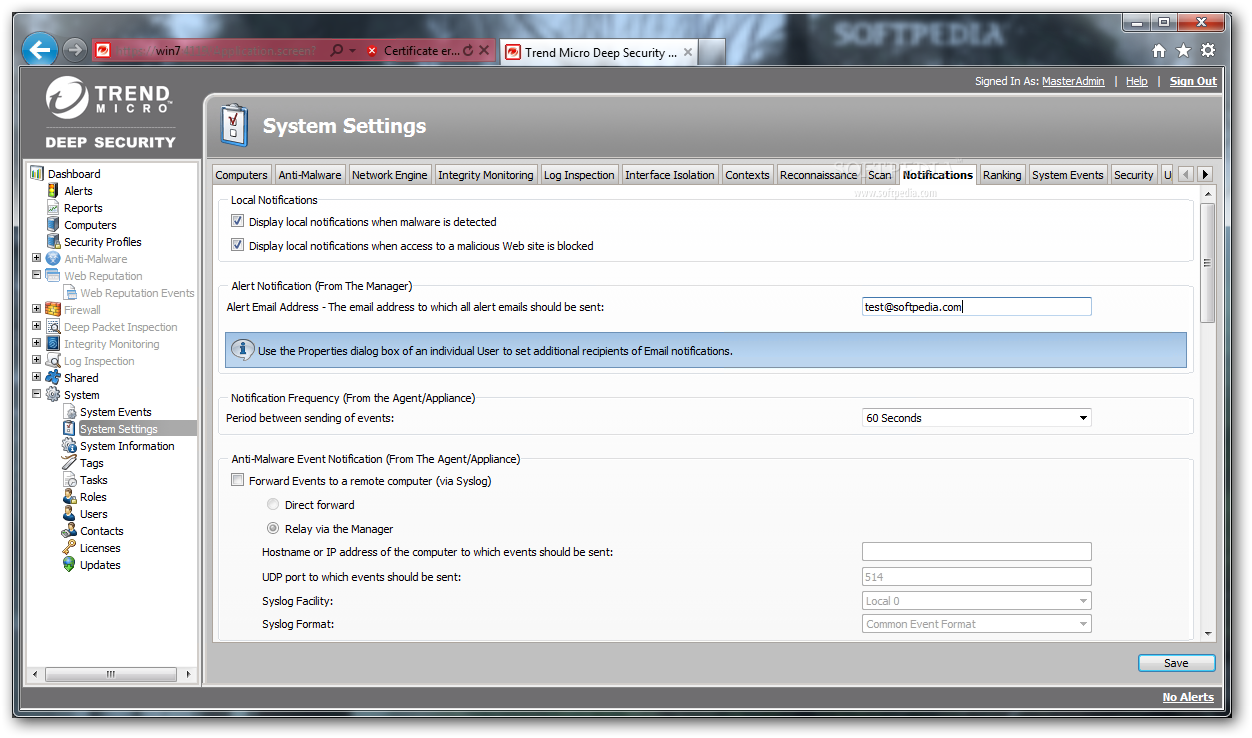
Task: Click the Alerts icon in navigation tree
Action: coord(53,191)
